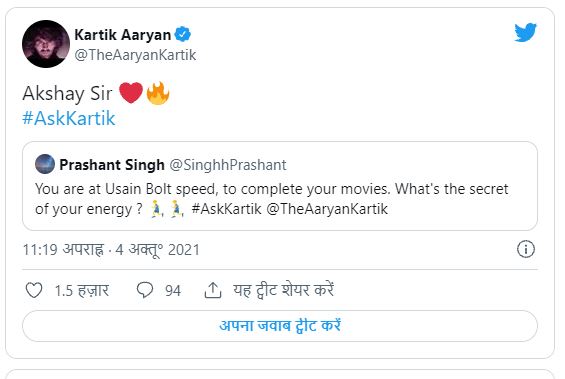Viewport: 565px width, 379px height.
Task: Open Prashant Singh name in quoted tweet
Action: coord(112,165)
